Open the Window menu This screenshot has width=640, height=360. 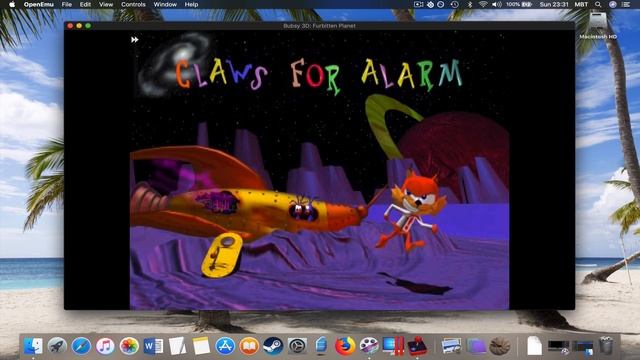tap(165, 4)
